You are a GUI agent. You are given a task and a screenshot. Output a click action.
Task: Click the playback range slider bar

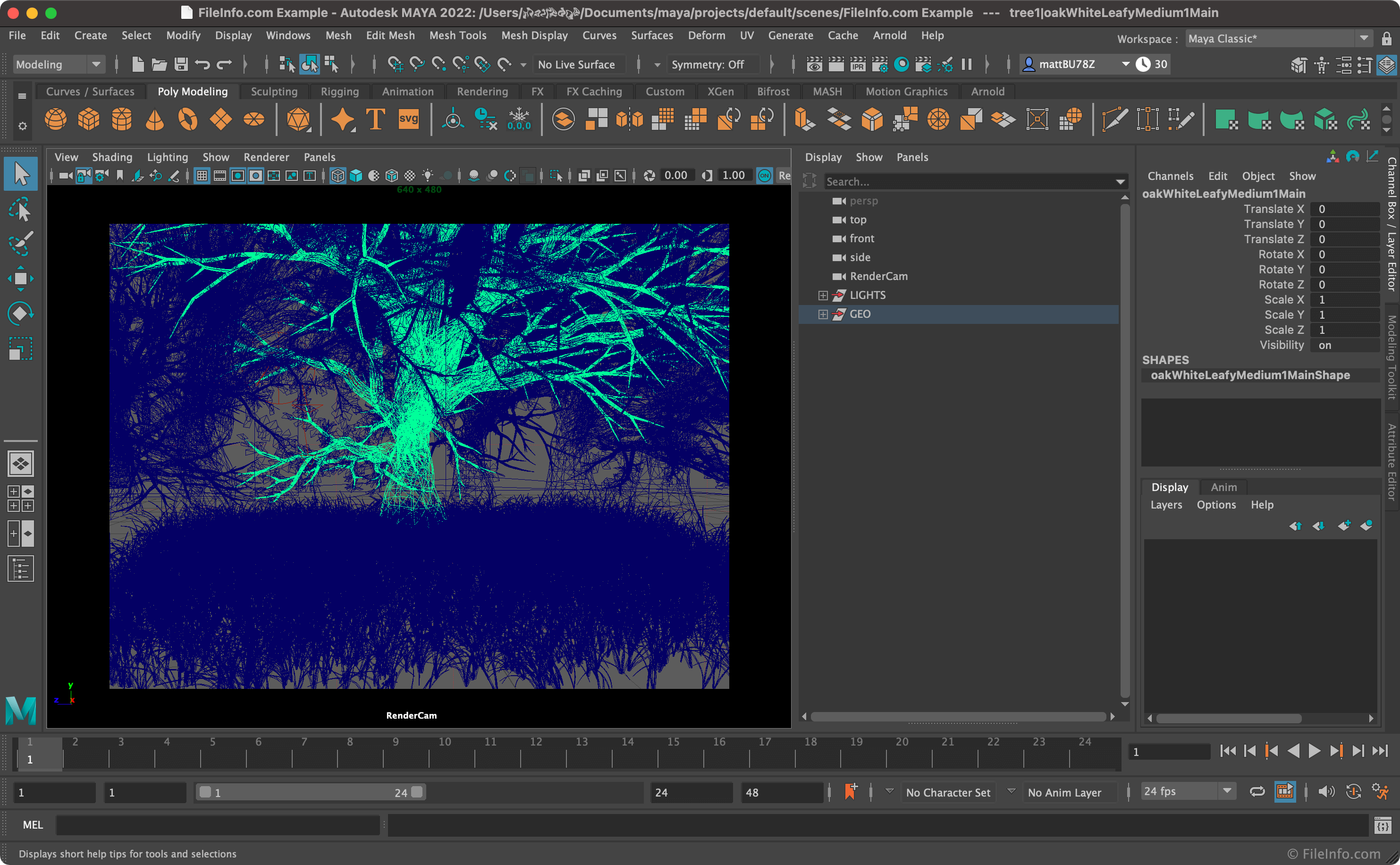(x=311, y=792)
